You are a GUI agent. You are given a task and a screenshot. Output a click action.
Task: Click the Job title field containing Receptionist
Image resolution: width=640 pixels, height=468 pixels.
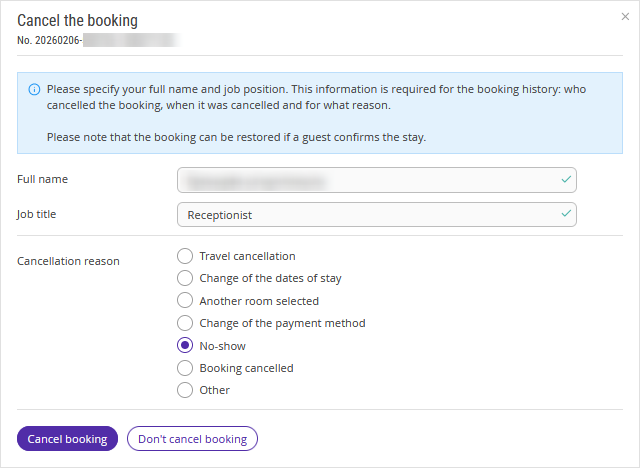pyautogui.click(x=377, y=215)
